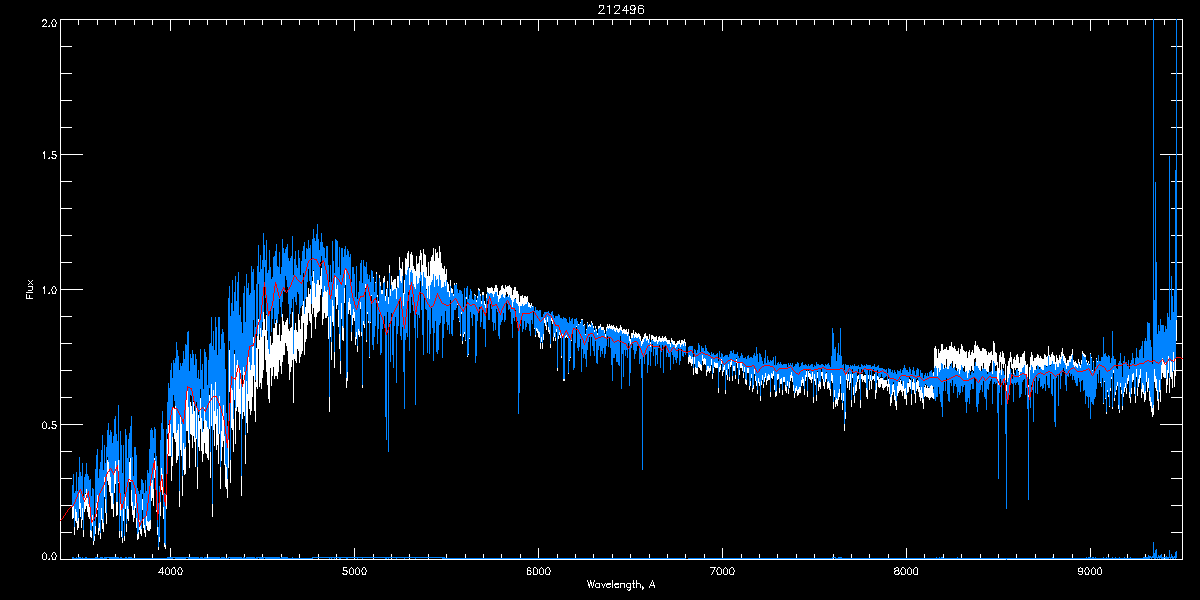Viewport: 1200px width, 600px height.
Task: Click the 1.0 flux tick label
Action: [x=48, y=290]
